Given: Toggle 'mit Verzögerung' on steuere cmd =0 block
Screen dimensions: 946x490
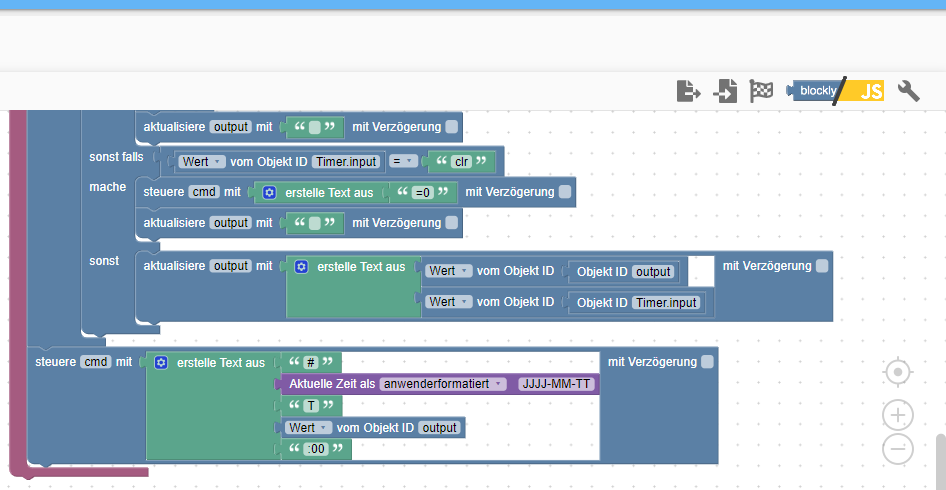Looking at the screenshot, I should coord(565,192).
